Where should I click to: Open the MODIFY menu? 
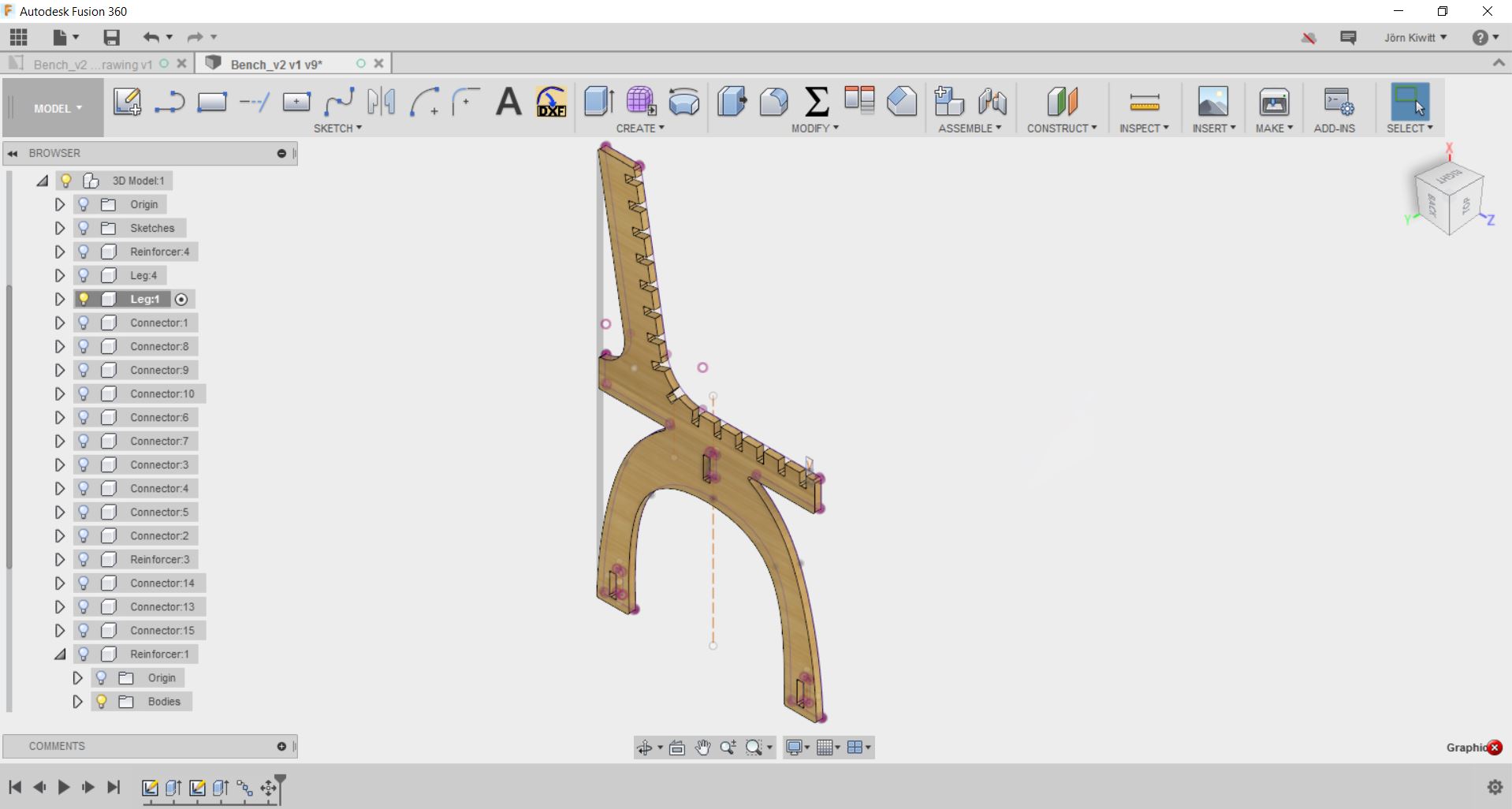(814, 128)
